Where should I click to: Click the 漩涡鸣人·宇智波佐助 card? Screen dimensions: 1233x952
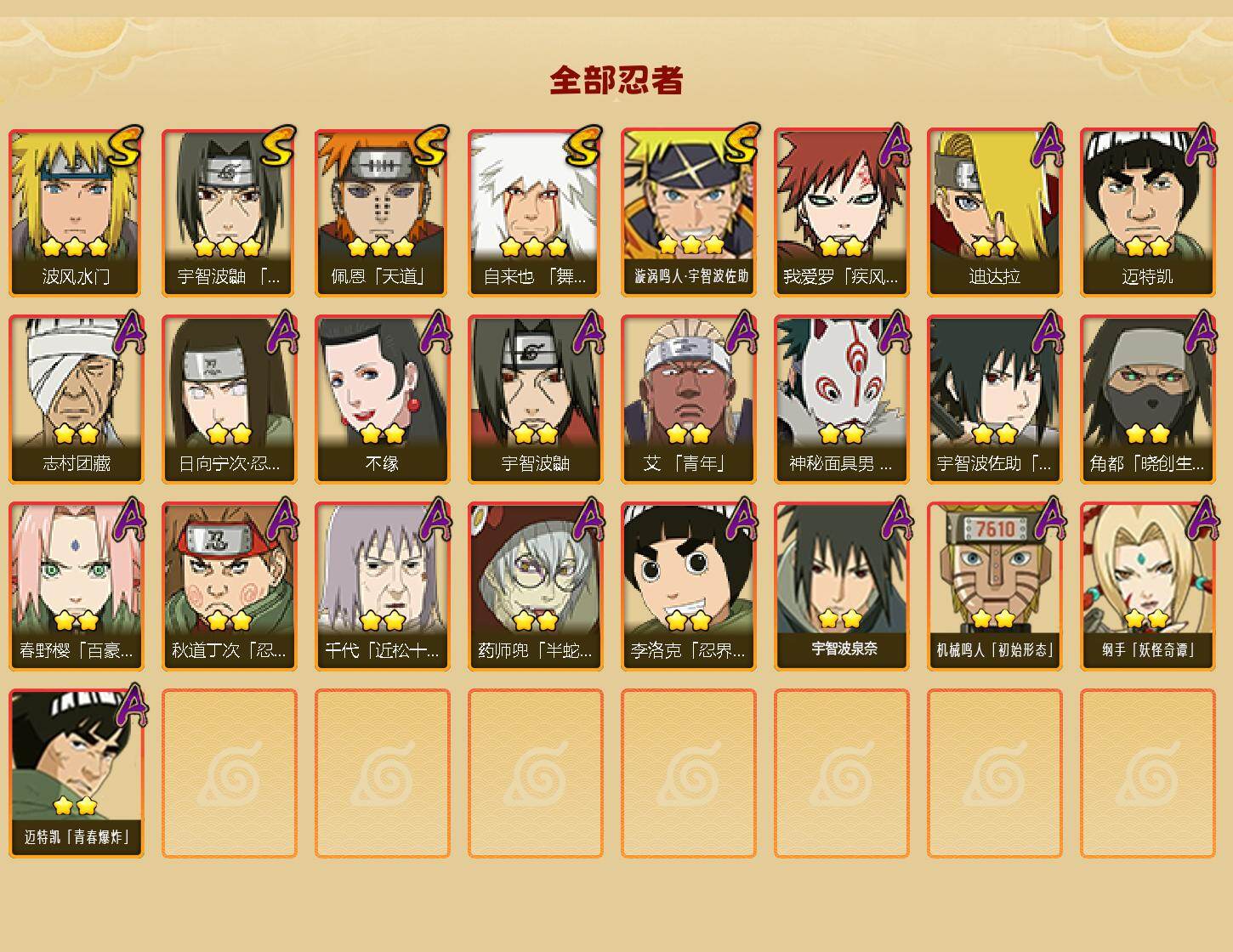pos(689,212)
